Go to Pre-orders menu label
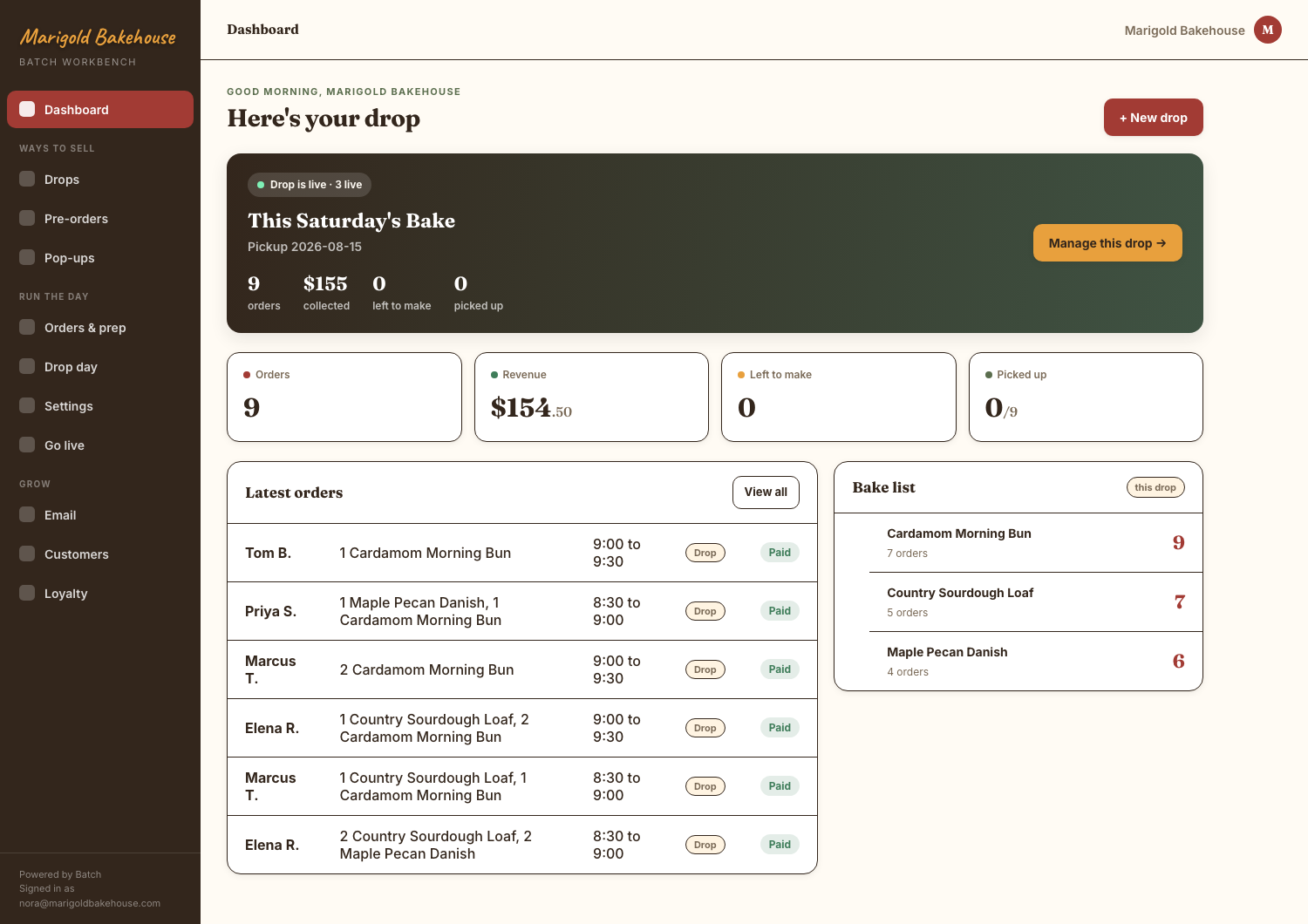 (x=76, y=219)
